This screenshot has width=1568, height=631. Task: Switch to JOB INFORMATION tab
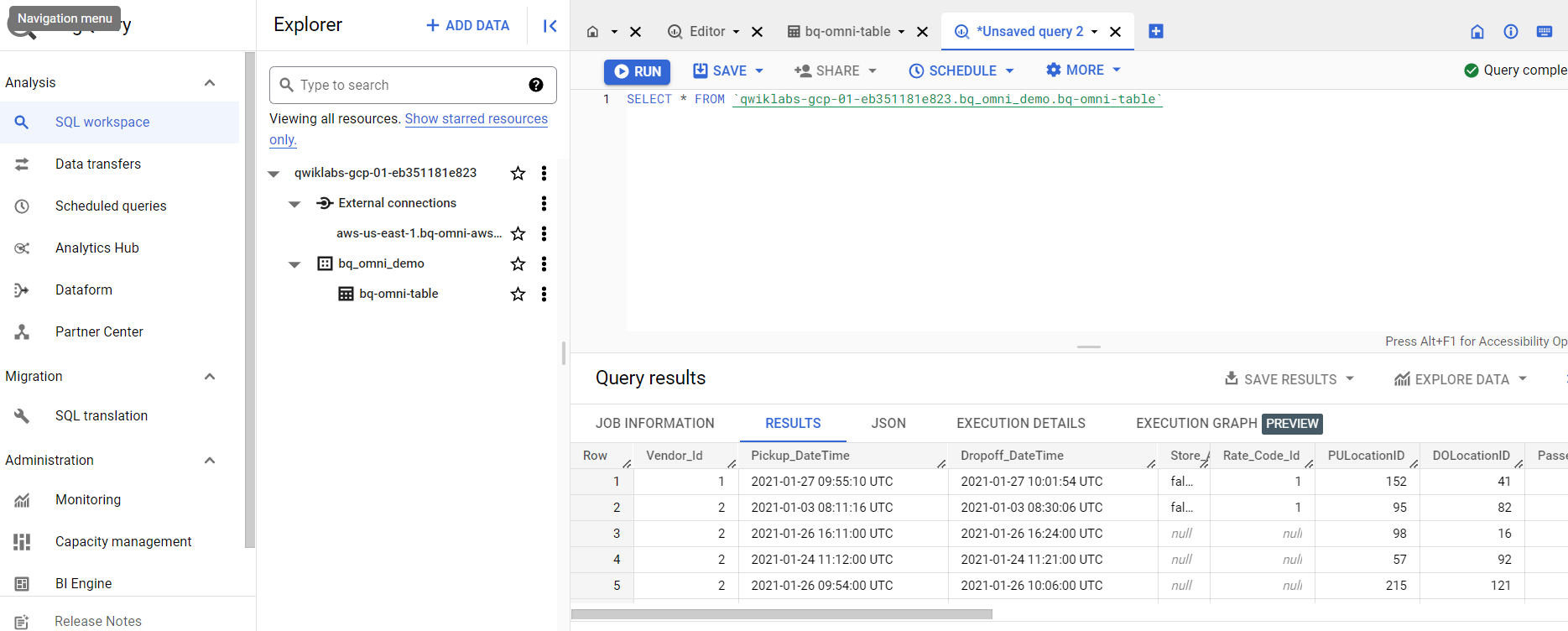point(655,424)
